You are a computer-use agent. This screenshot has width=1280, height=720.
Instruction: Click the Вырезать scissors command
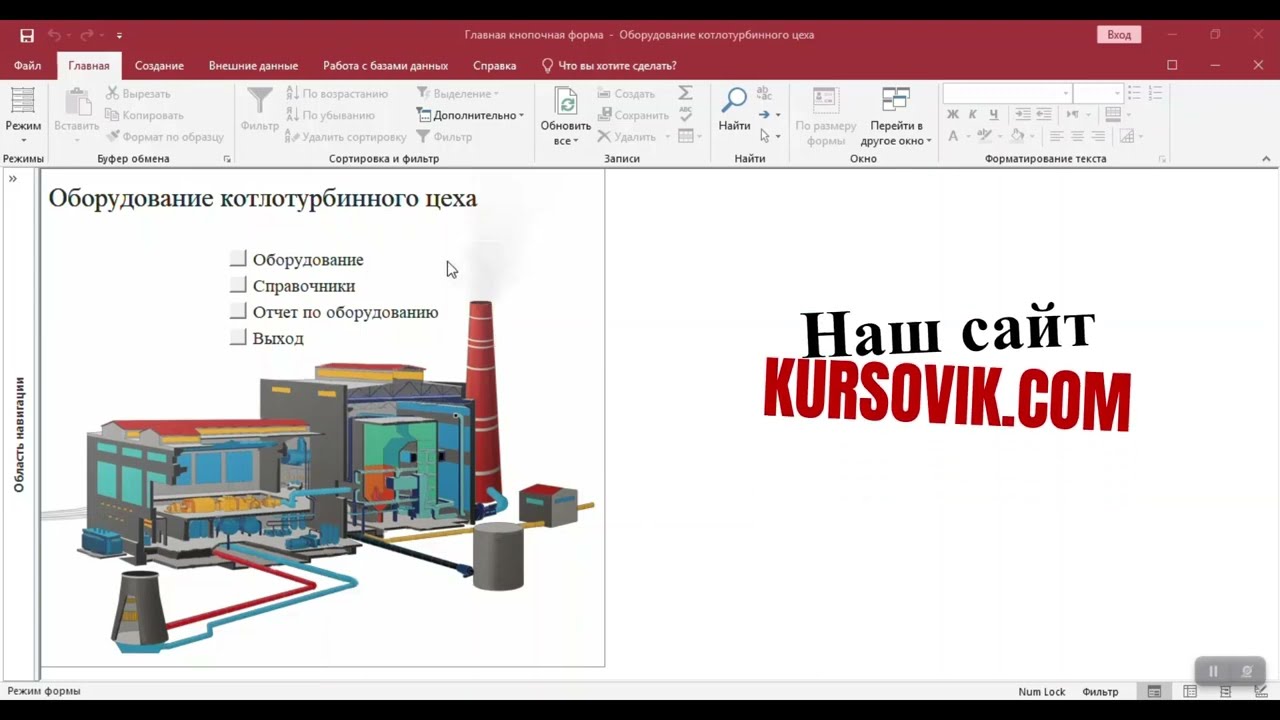click(x=138, y=93)
